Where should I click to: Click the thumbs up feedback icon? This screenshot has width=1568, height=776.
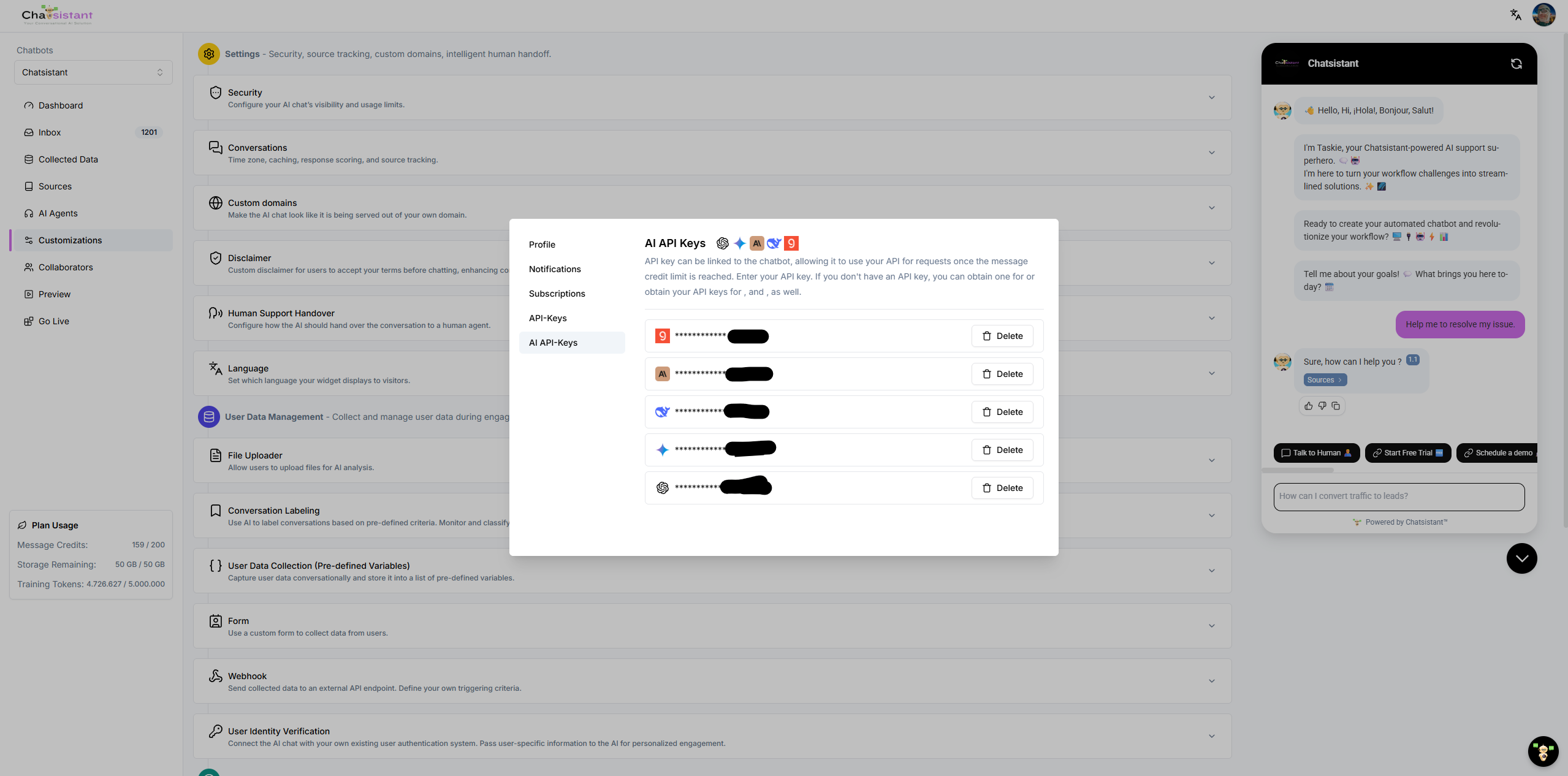point(1309,406)
